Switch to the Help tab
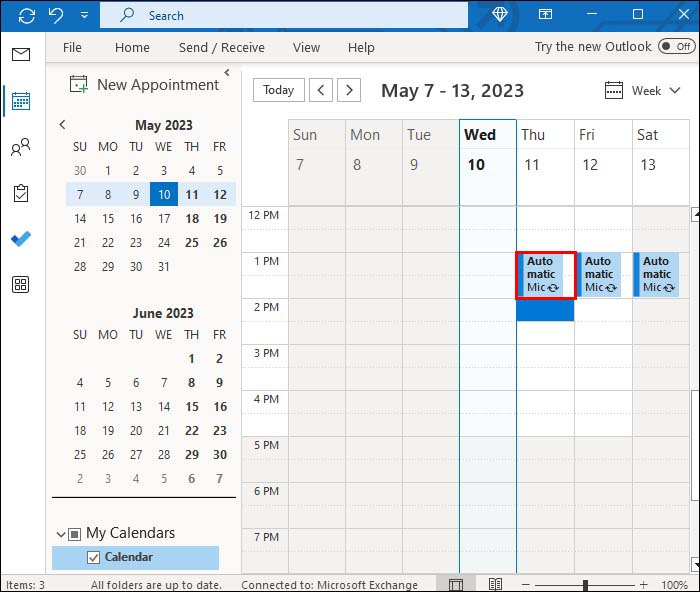Viewport: 700px width, 592px height. 361,47
